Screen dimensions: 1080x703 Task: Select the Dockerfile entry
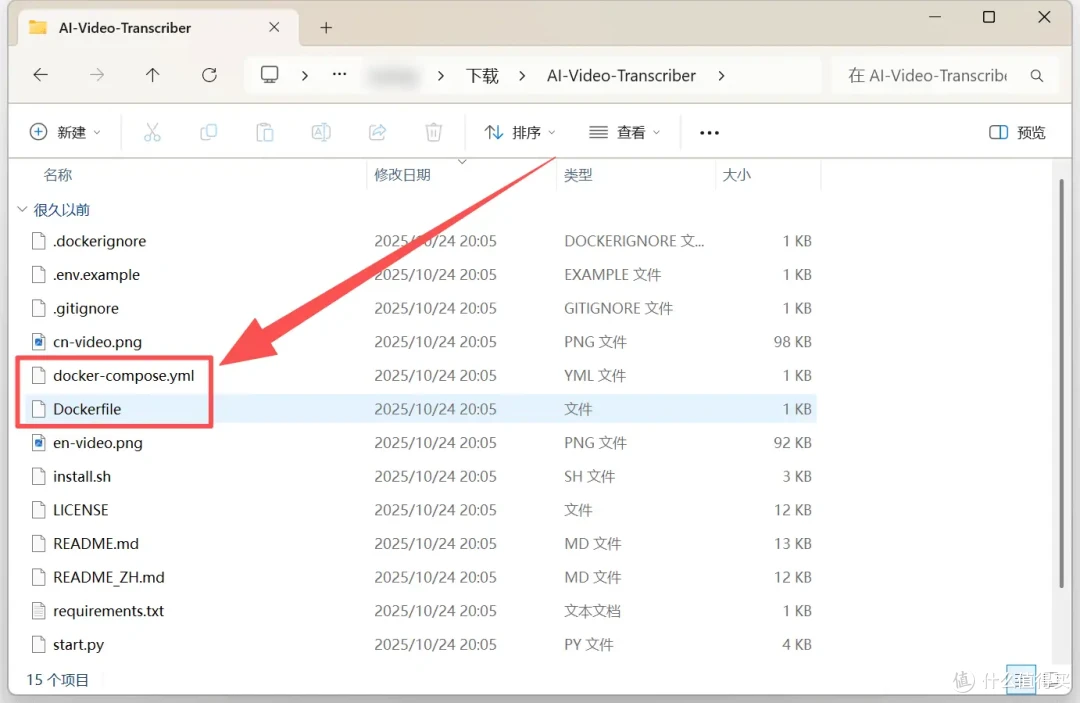coord(87,409)
